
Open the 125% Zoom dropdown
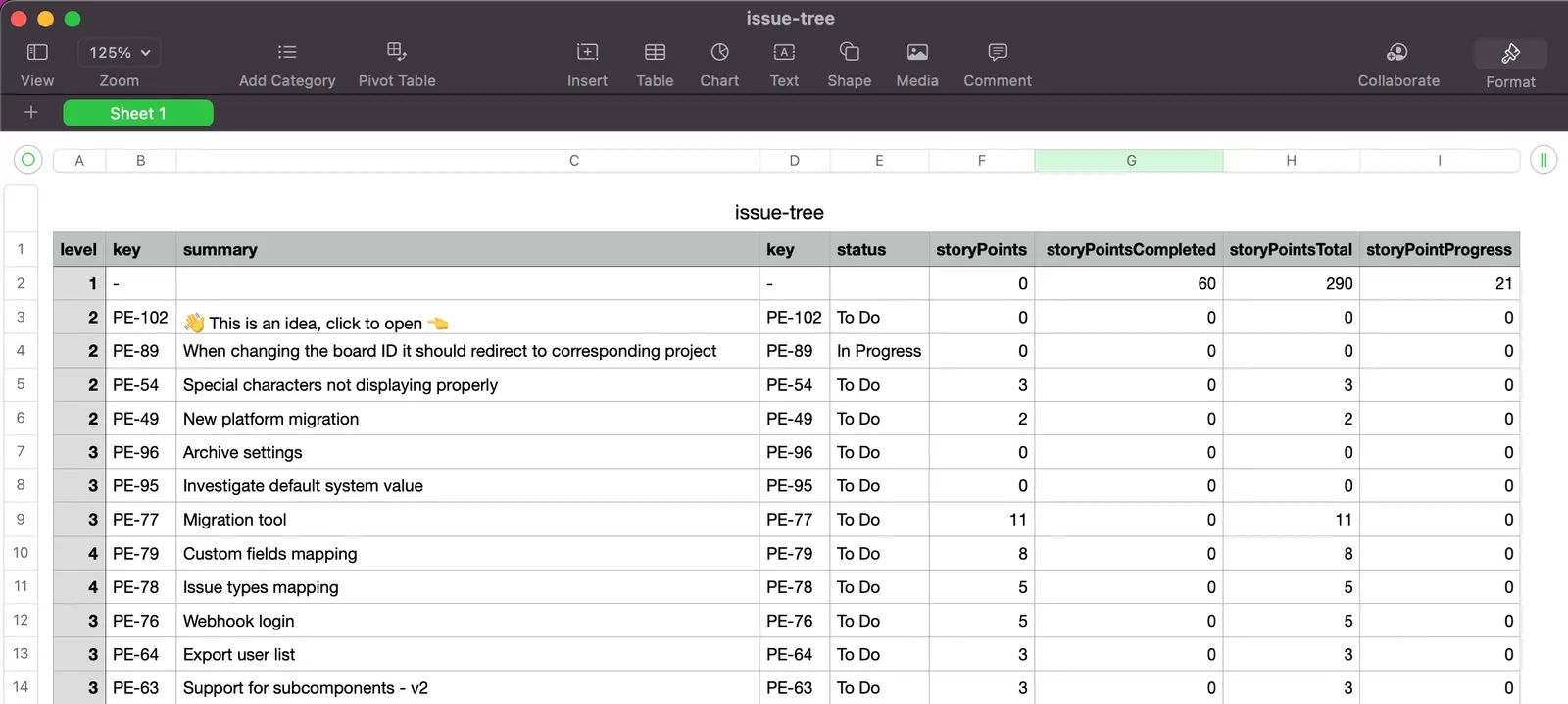click(x=120, y=53)
